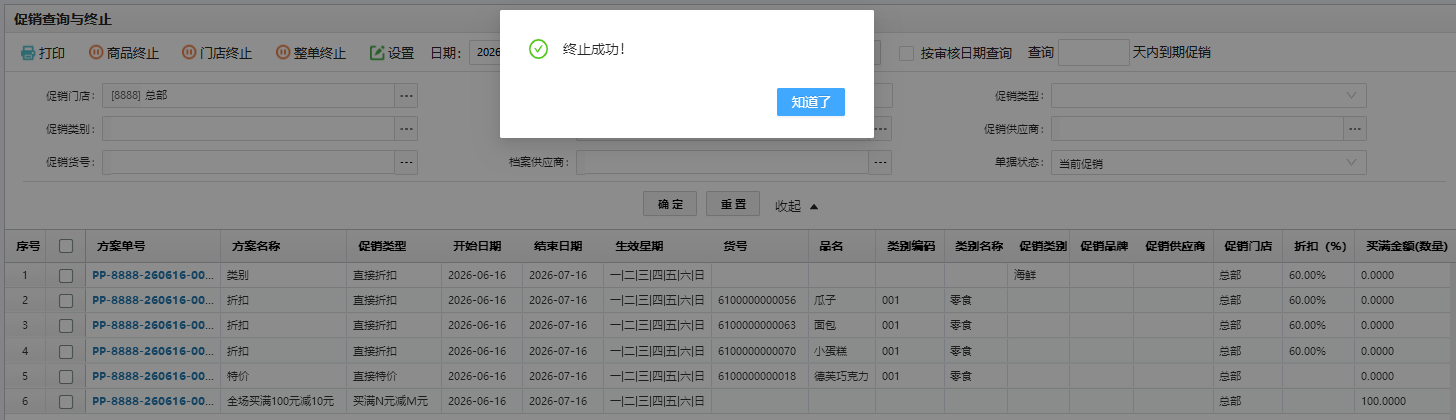Sort by the 方案名称 column header
Image resolution: width=1456 pixels, height=420 pixels.
256,246
